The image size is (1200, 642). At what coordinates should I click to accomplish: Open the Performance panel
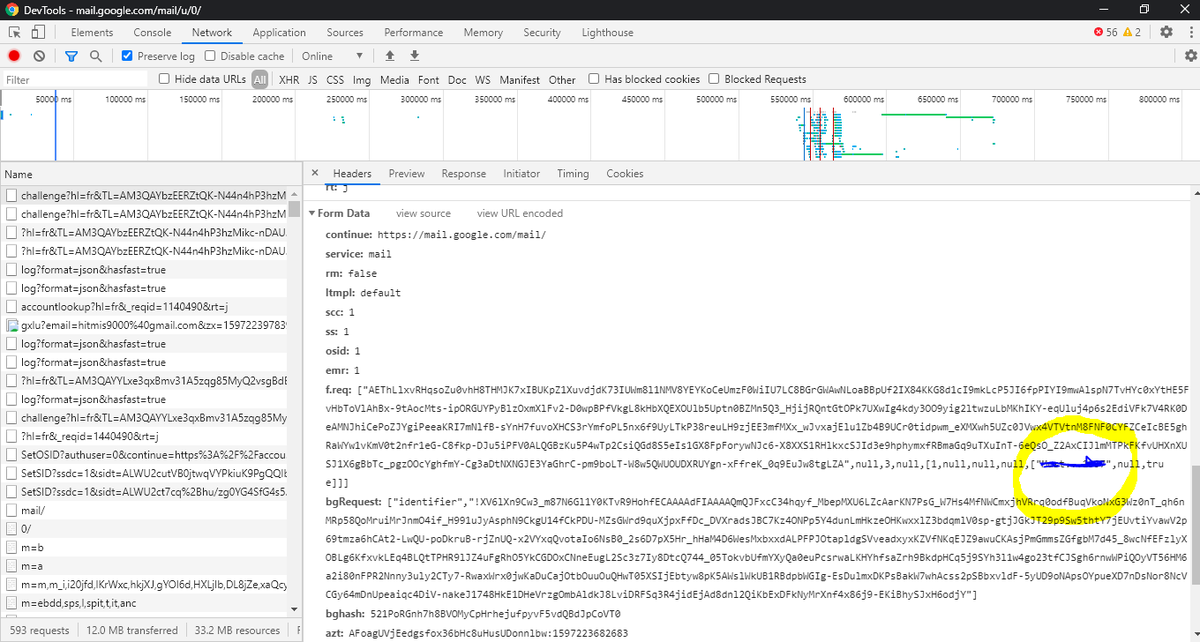coord(413,32)
